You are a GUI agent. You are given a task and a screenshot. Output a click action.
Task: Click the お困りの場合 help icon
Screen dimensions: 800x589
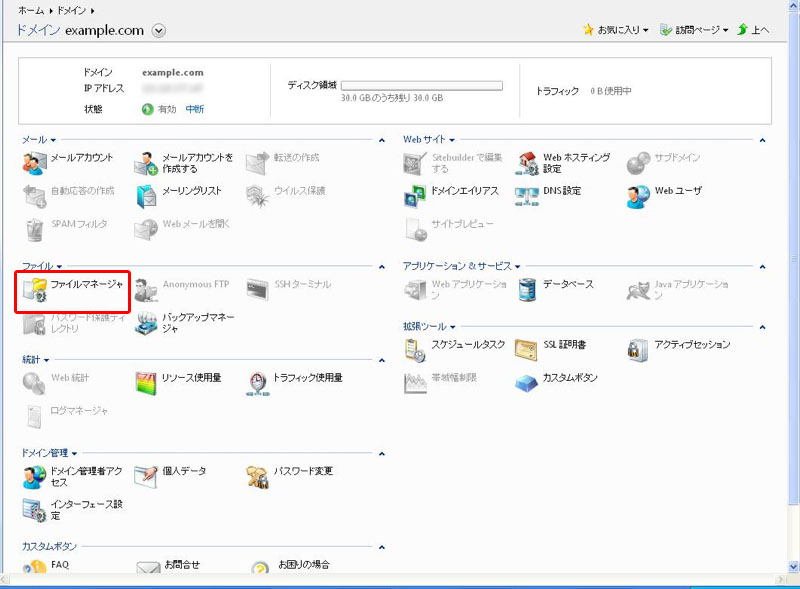(x=260, y=568)
